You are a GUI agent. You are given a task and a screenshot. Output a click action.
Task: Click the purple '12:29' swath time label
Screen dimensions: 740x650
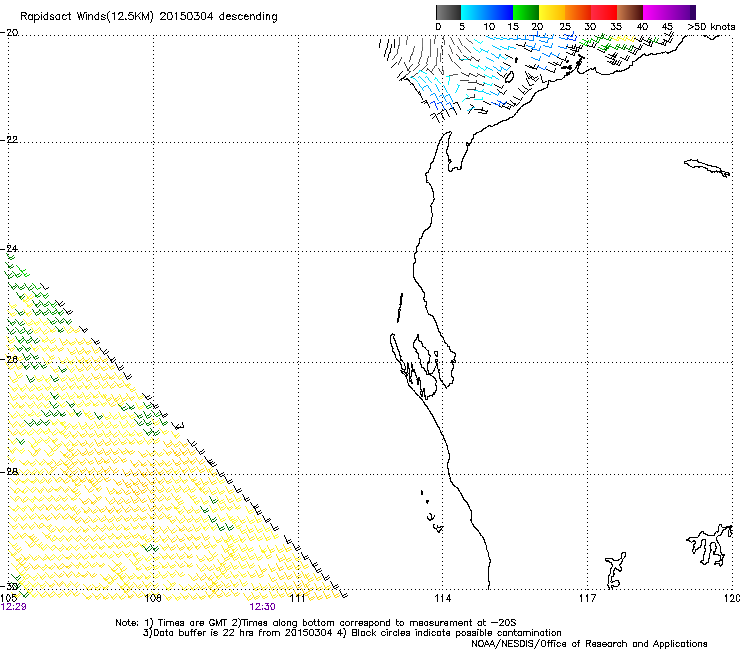coord(14,607)
